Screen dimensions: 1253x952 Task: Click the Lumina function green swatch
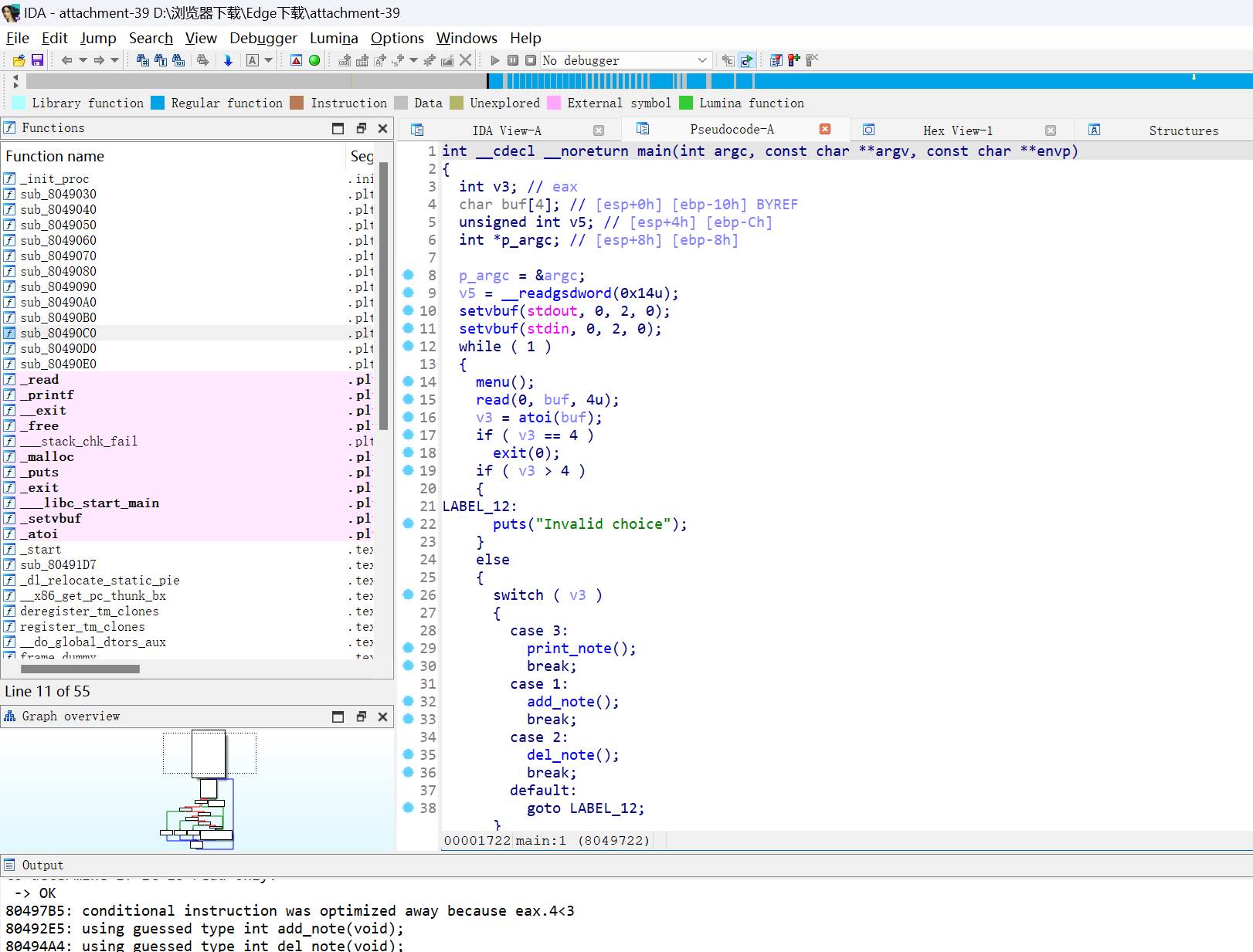686,103
